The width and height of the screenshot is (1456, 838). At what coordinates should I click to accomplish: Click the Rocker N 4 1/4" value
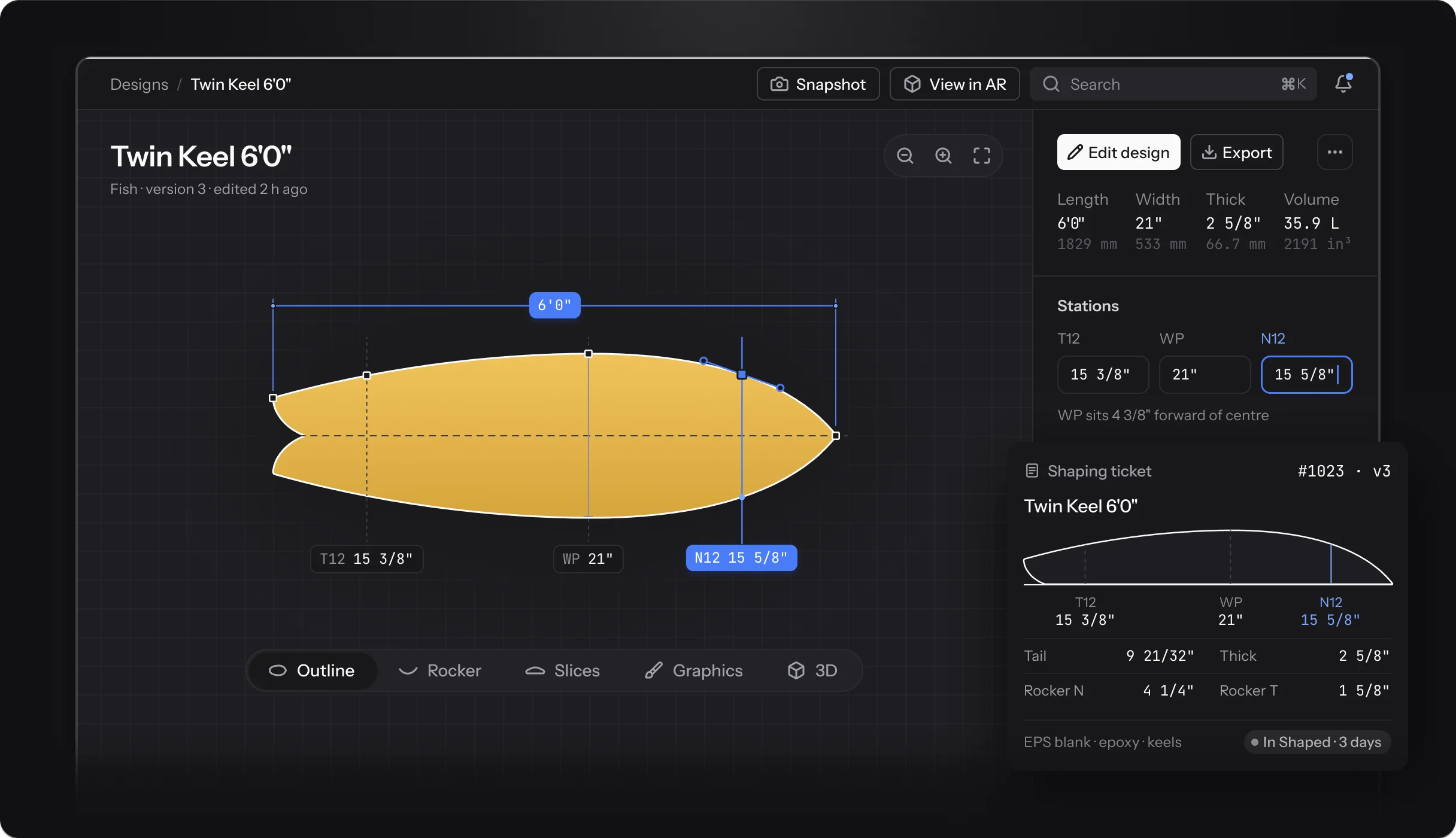click(1168, 691)
